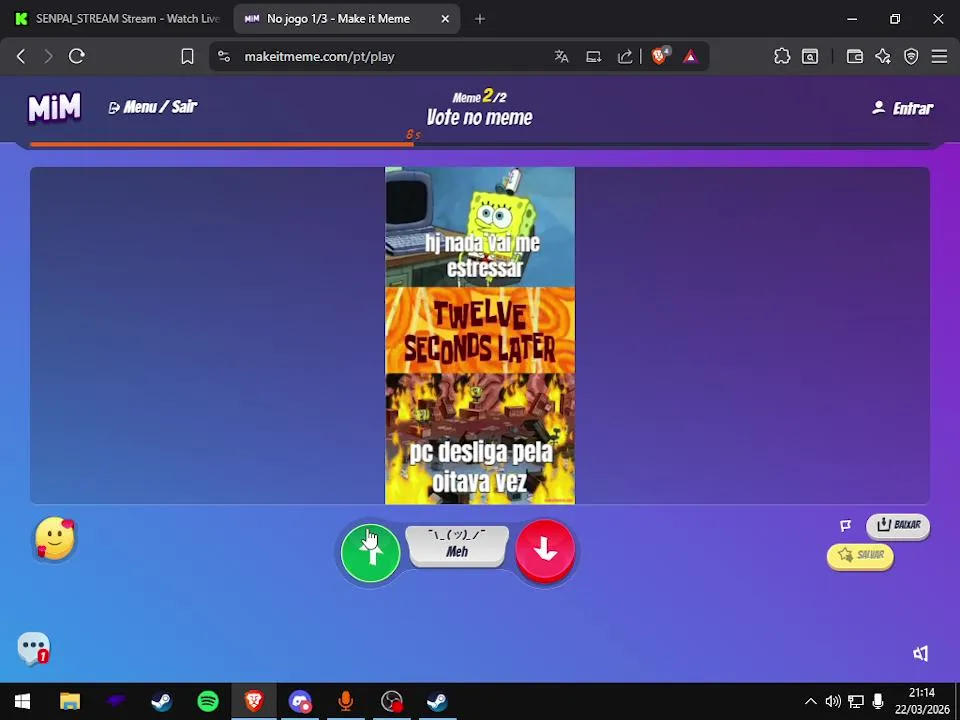
Task: Open Leo AI sparkle icon
Action: pyautogui.click(x=882, y=56)
